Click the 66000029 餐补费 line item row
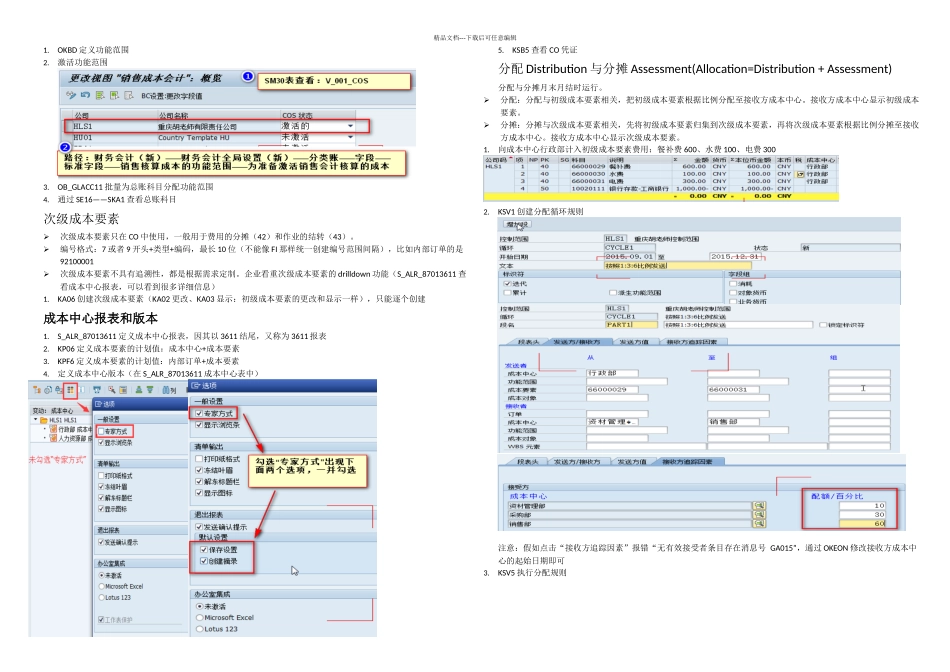Screen dimensions: 950x672 [x=660, y=166]
